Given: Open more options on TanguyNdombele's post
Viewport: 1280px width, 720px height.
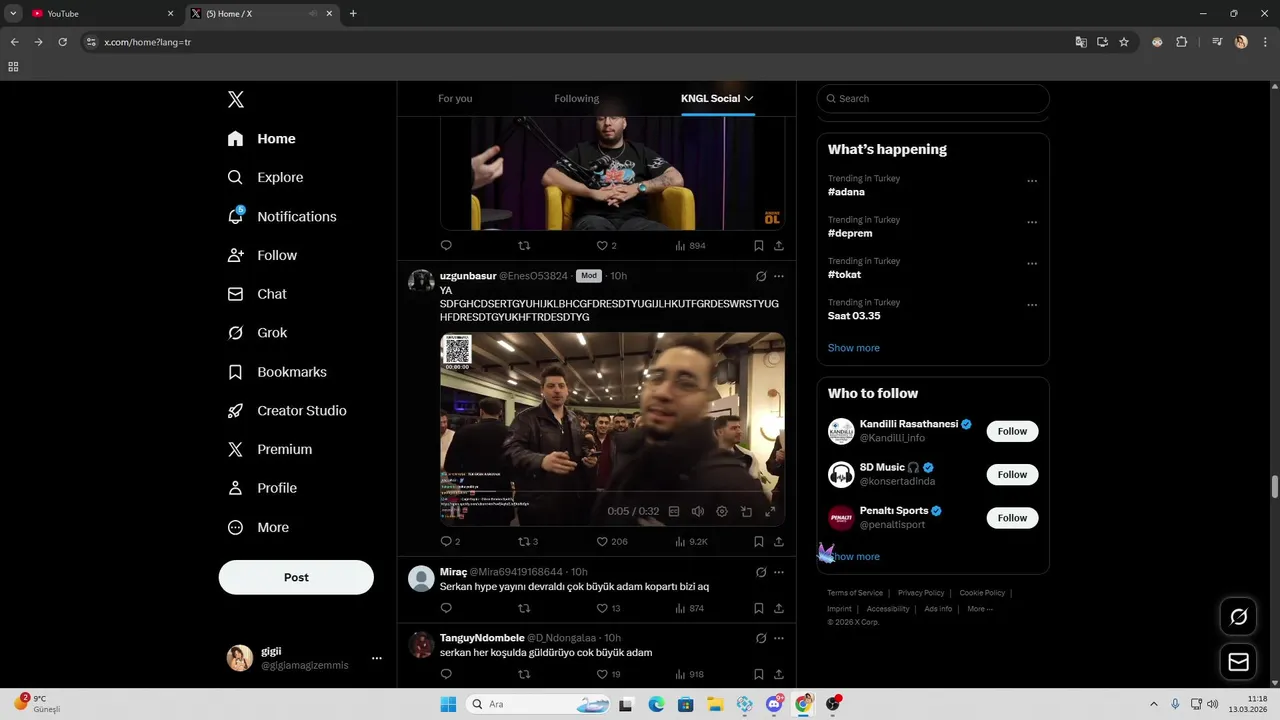Looking at the screenshot, I should [779, 638].
